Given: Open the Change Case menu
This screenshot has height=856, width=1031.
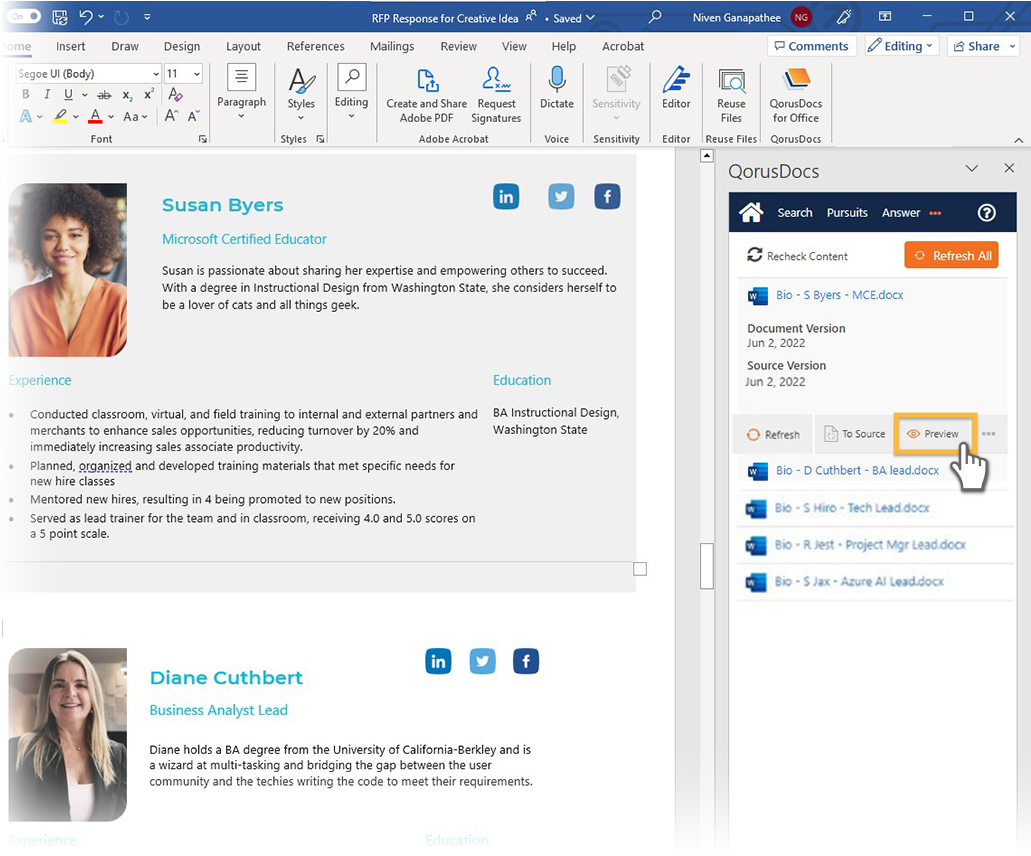Looking at the screenshot, I should click(x=135, y=116).
